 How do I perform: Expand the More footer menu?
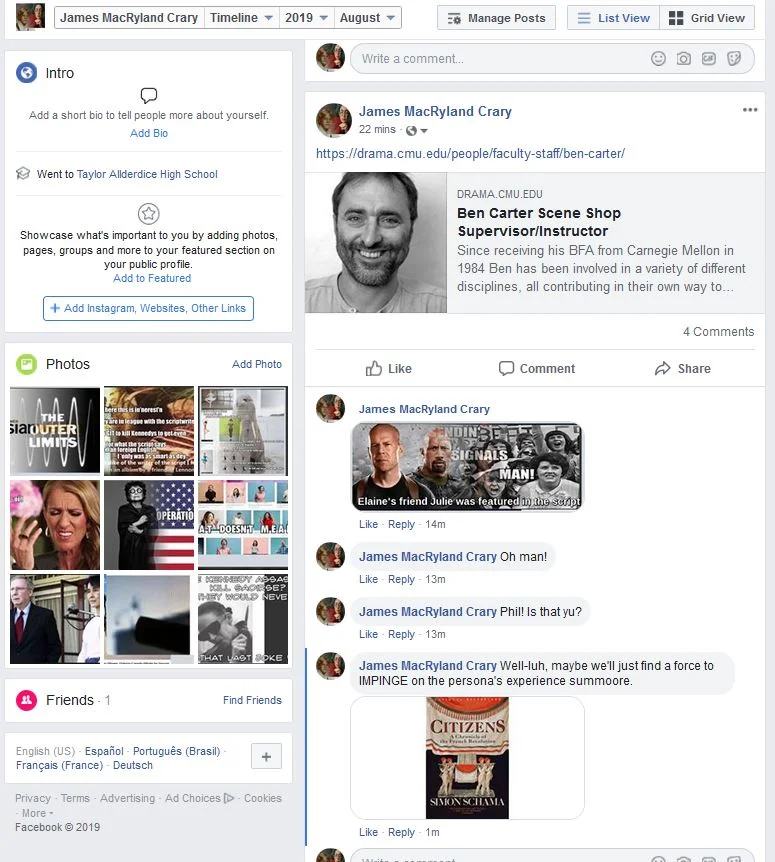coord(37,813)
